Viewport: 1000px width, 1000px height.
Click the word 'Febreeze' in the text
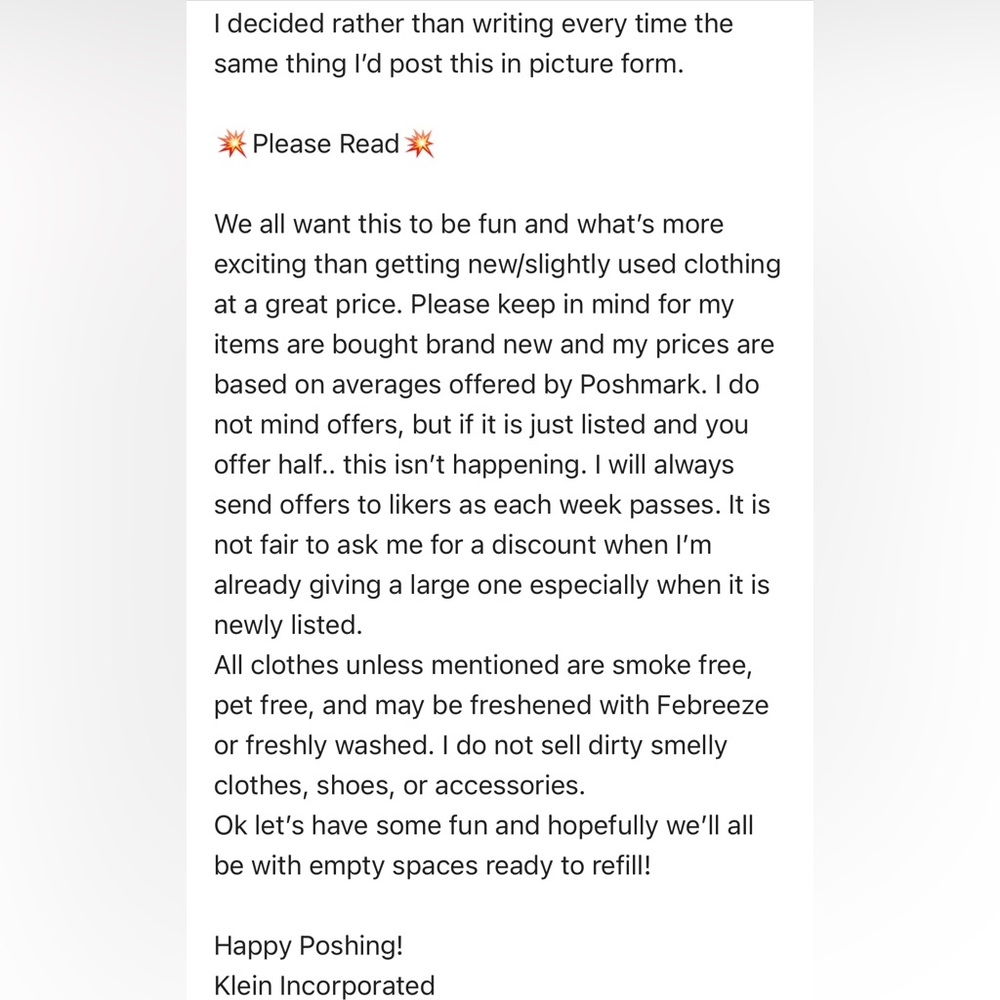(712, 705)
